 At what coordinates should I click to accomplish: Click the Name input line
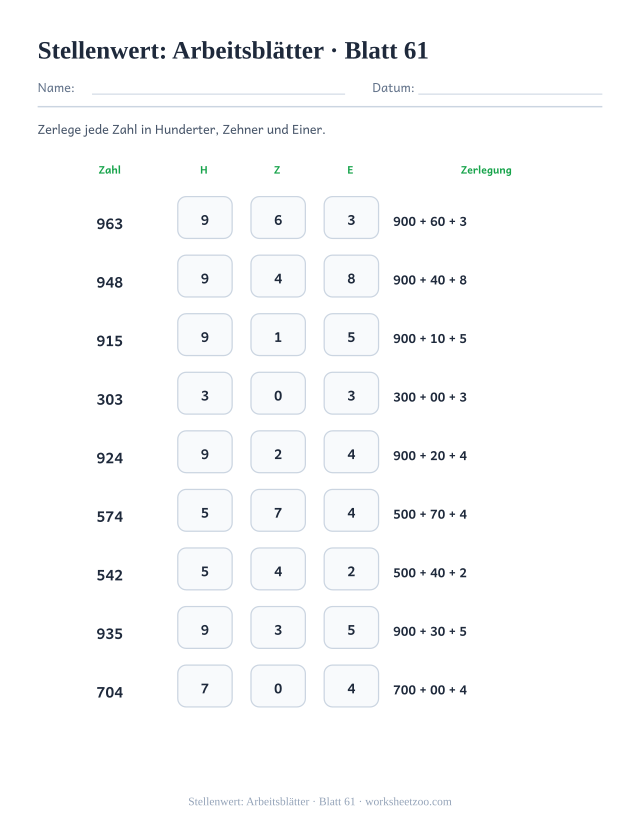click(218, 89)
